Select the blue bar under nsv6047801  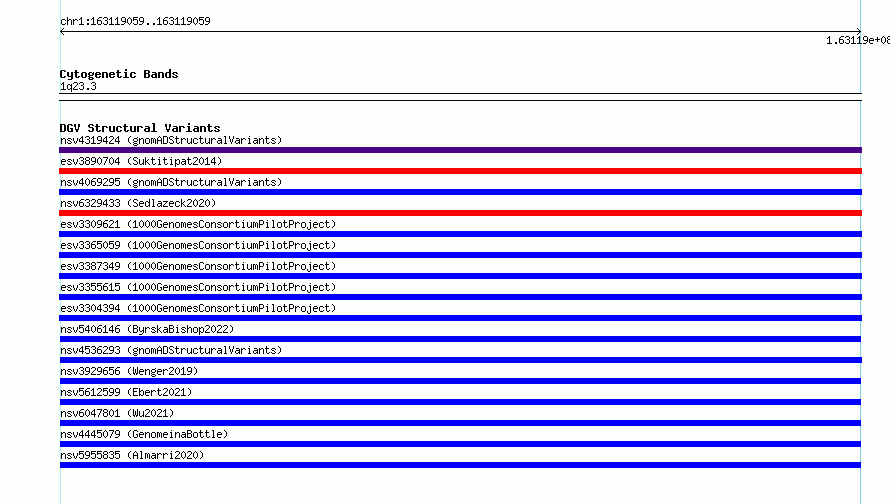point(460,423)
